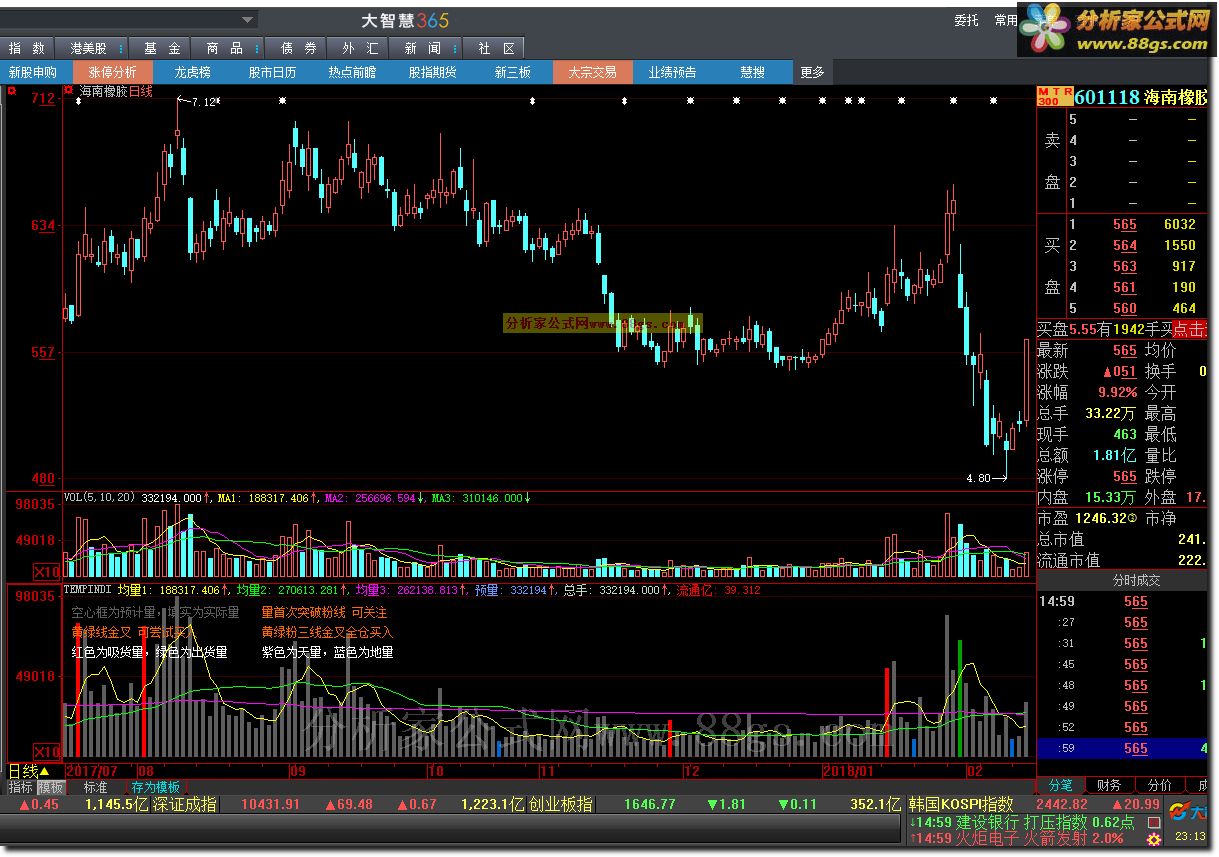This screenshot has width=1219, height=857.
Task: Click the 海南橡胶 日线 chart title
Action: 116,91
